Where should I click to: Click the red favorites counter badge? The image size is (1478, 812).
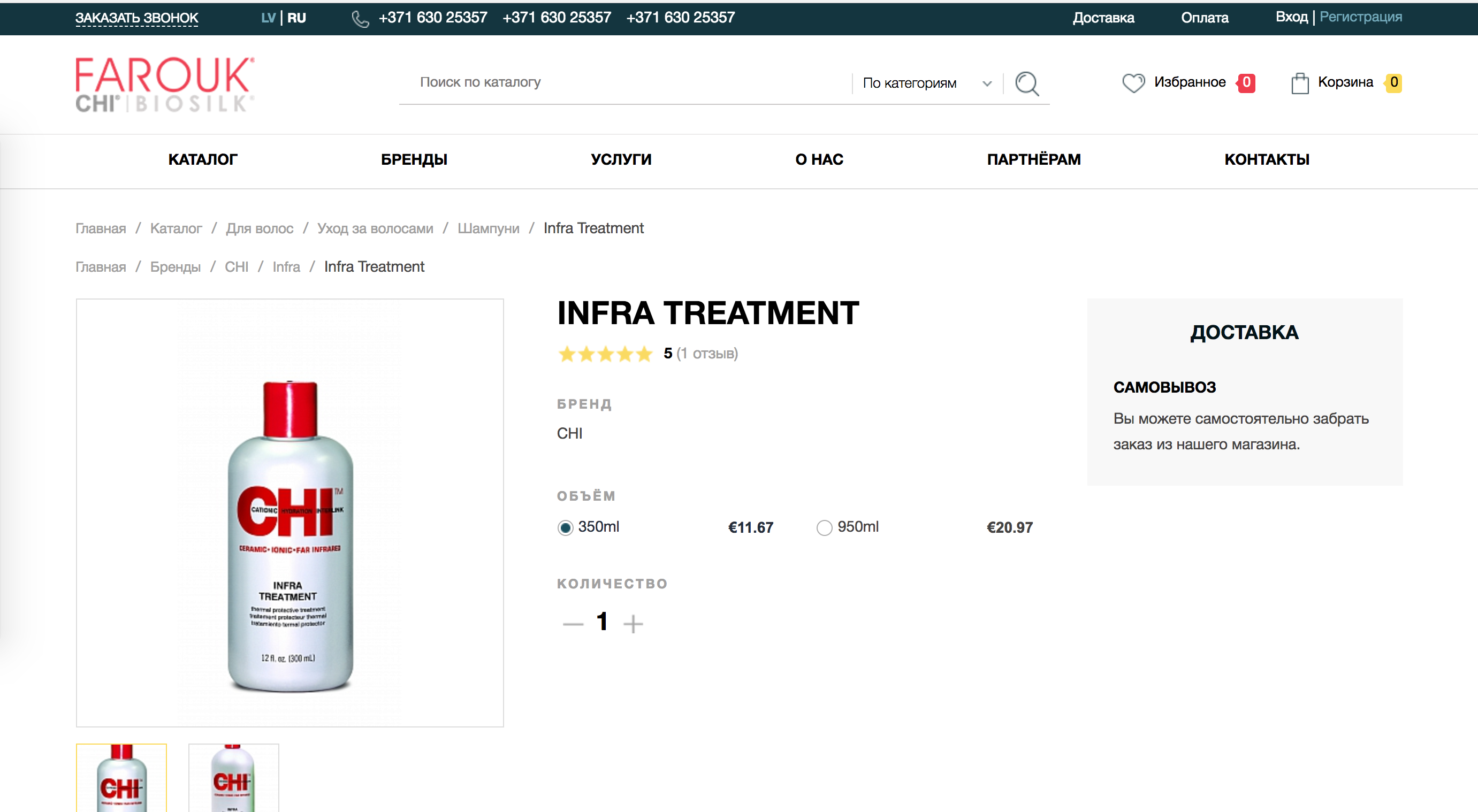(x=1246, y=83)
